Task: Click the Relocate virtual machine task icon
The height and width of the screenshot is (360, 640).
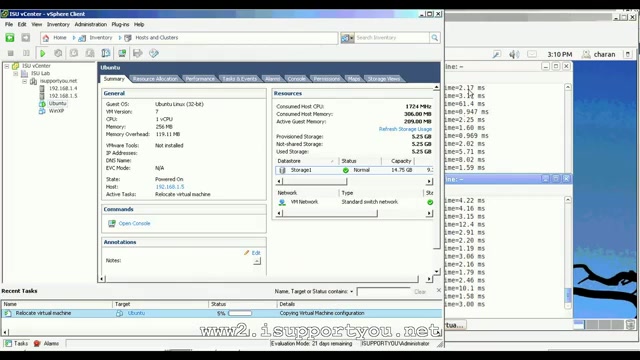Action: point(7,313)
